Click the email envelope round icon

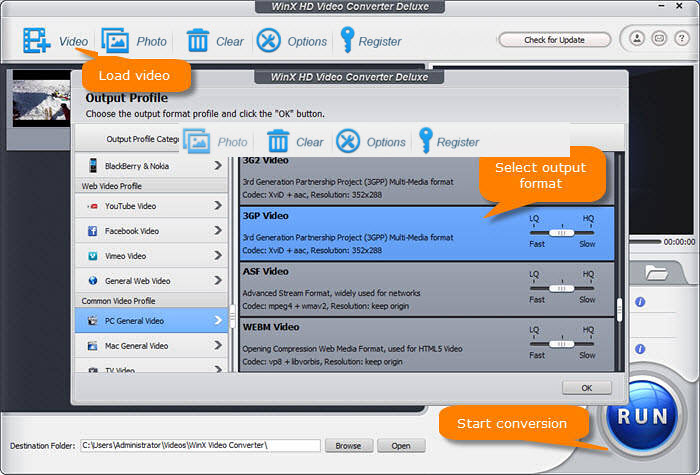coord(659,38)
